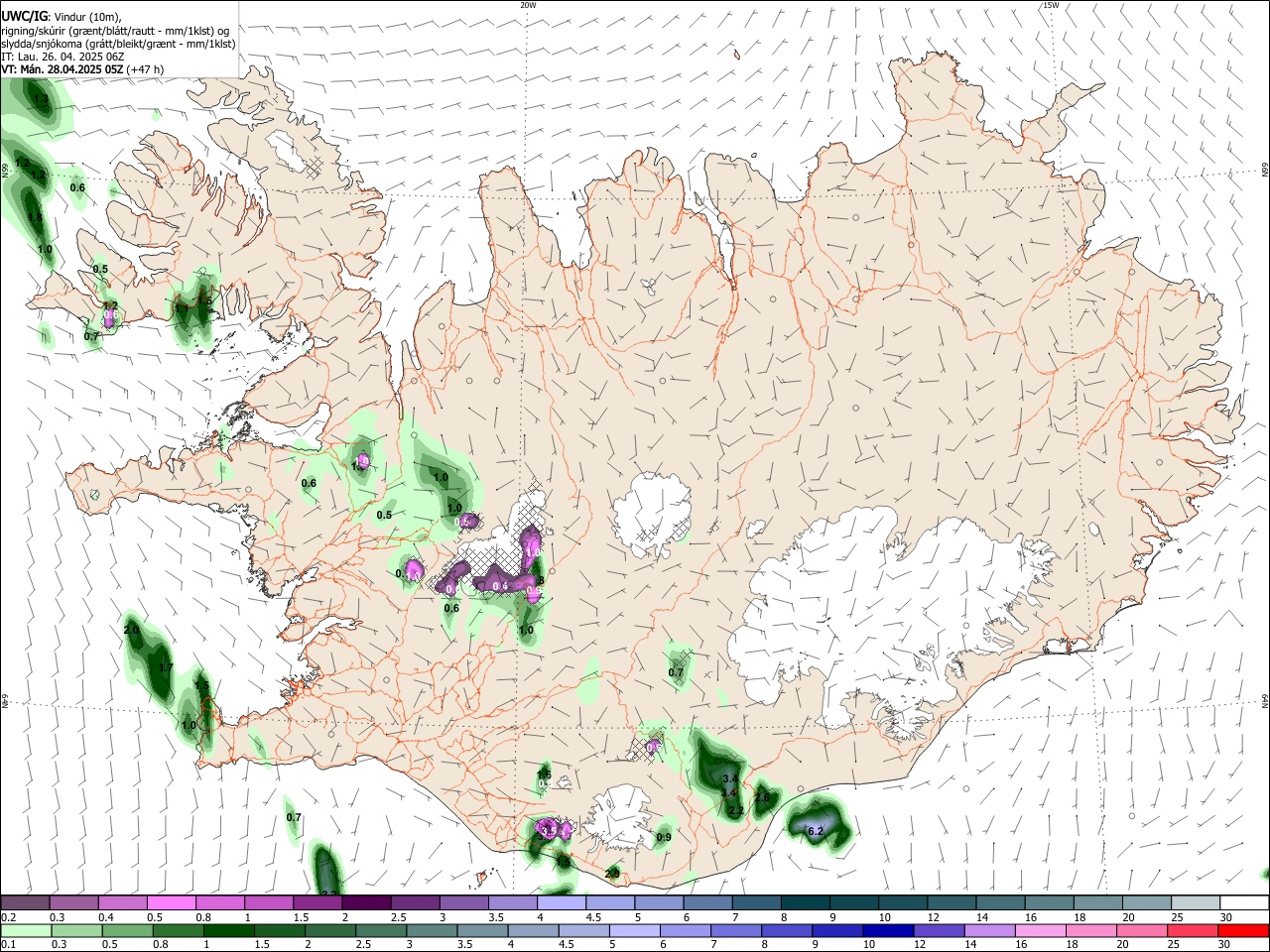Image resolution: width=1270 pixels, height=952 pixels.
Task: Click the 0.2 label under the upper legend row
Action: tap(7, 917)
